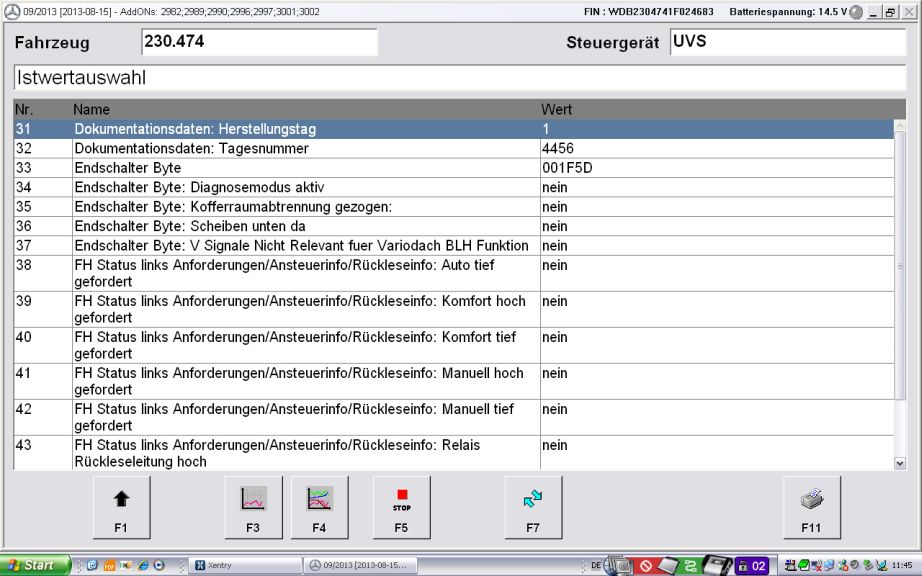Click the third quick launch icon
This screenshot has width=922, height=576.
126,565
